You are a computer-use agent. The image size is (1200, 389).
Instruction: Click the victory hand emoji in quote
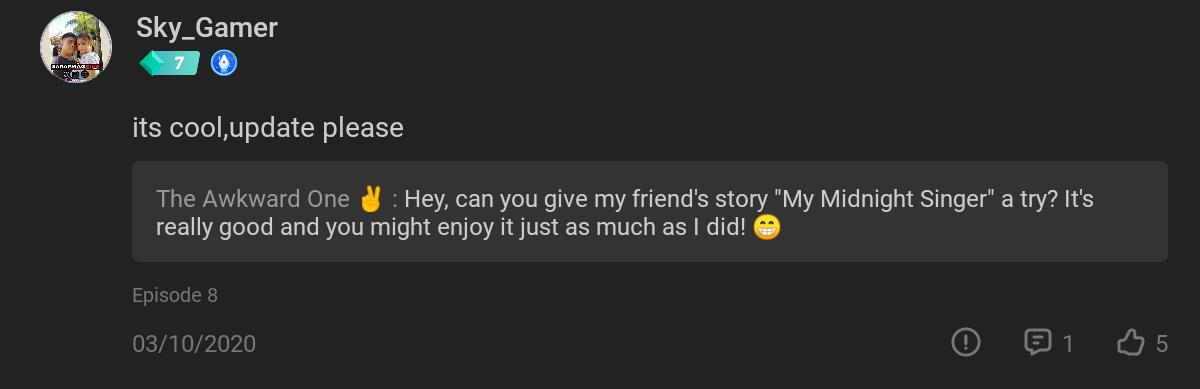370,199
